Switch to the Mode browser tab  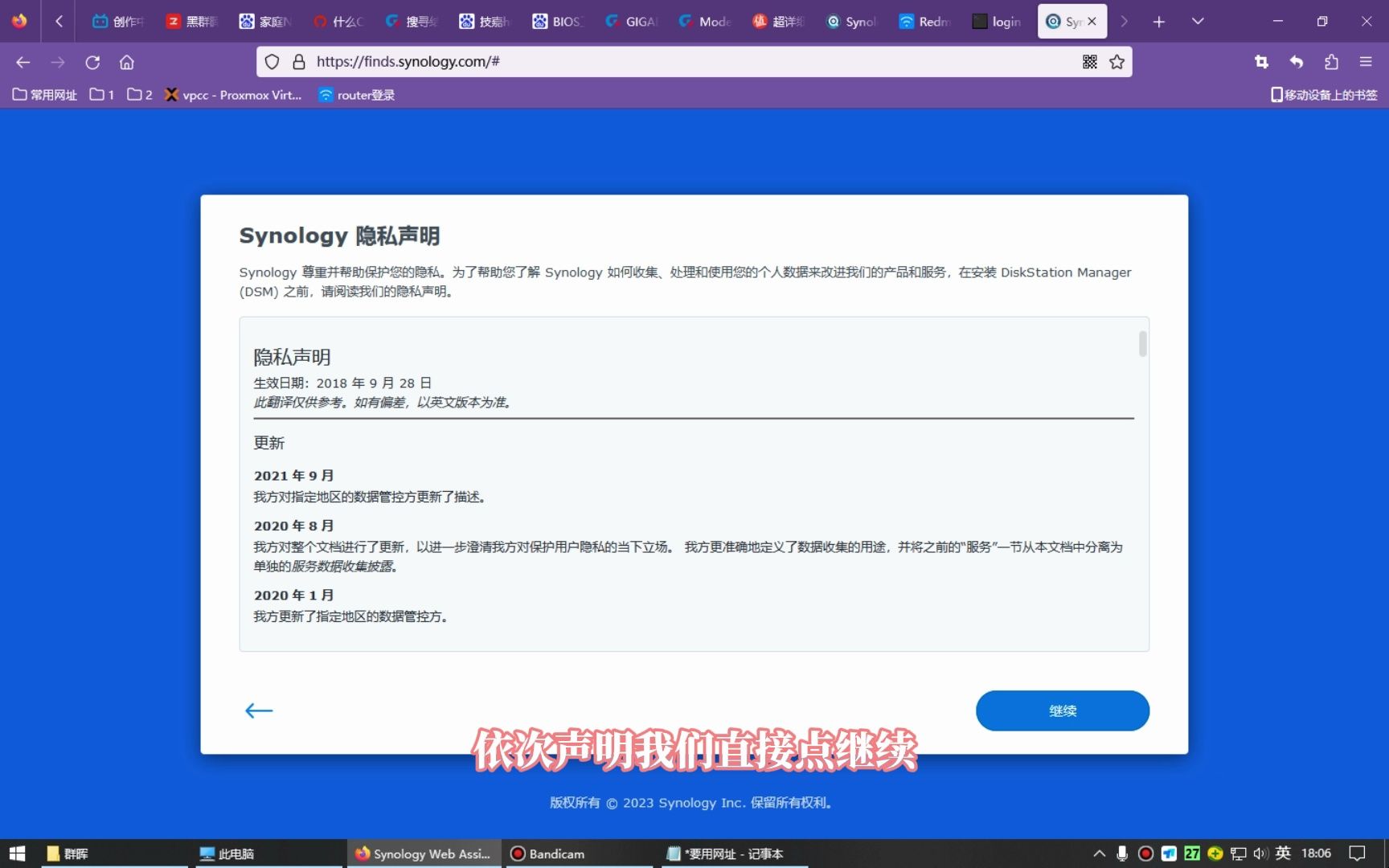(705, 22)
